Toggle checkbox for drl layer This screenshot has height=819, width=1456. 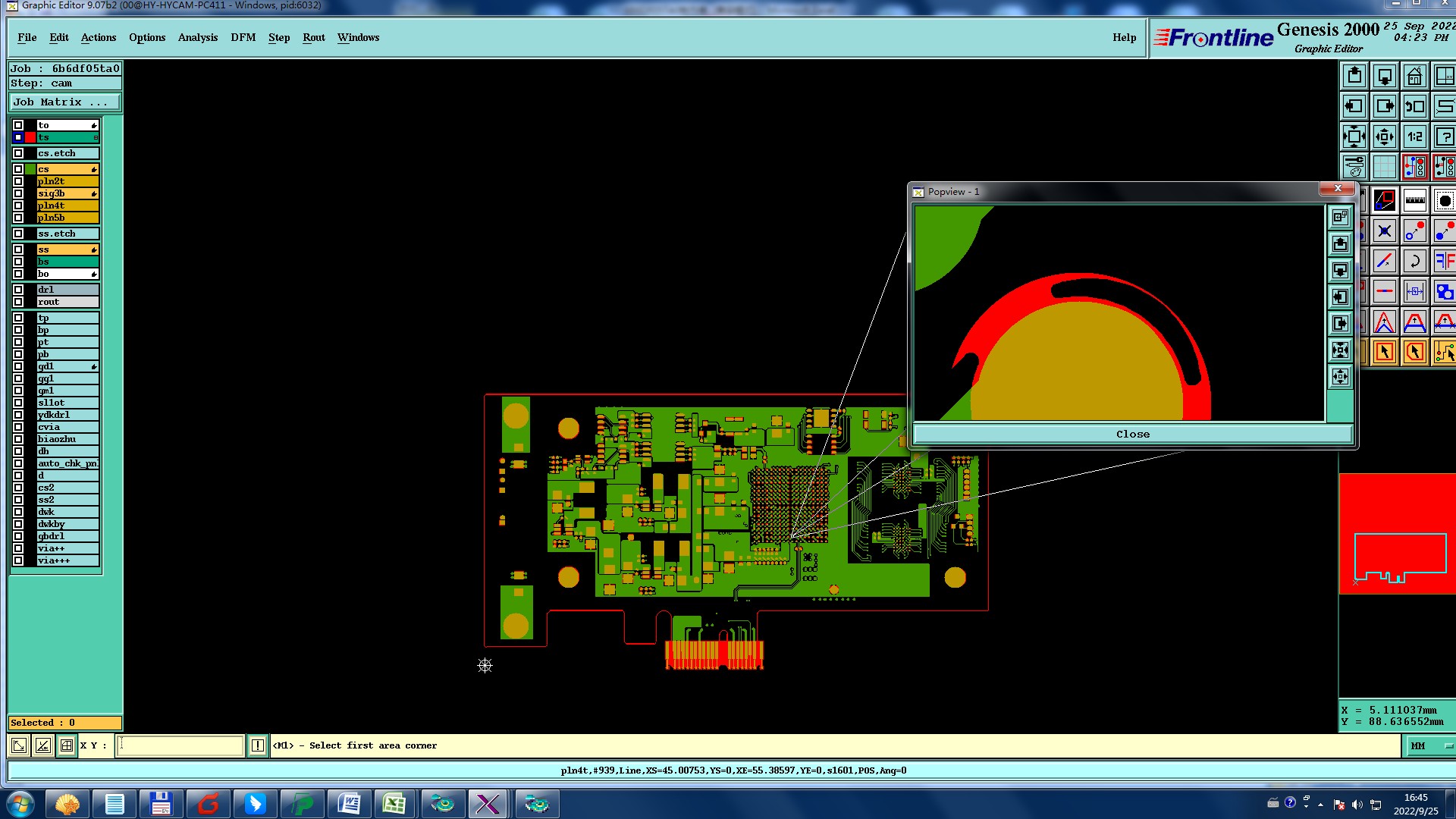coord(18,290)
